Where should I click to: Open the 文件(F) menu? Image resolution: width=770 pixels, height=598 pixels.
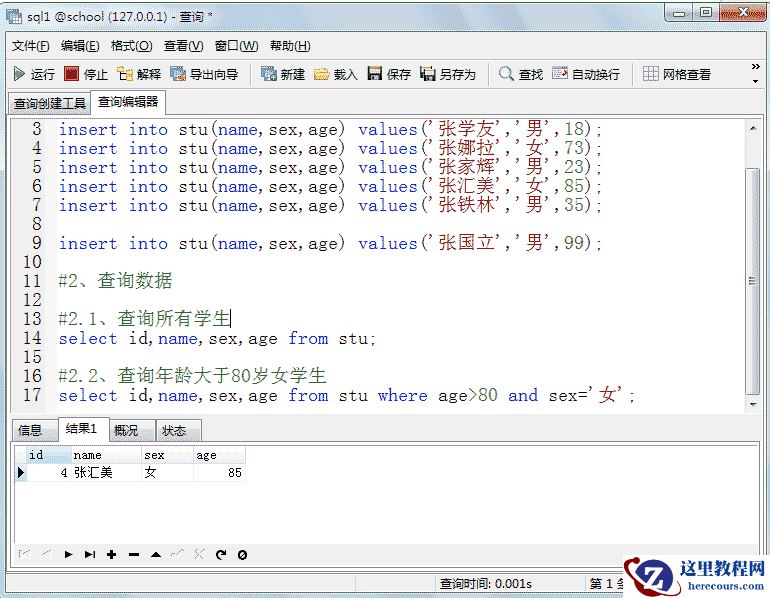pos(30,46)
